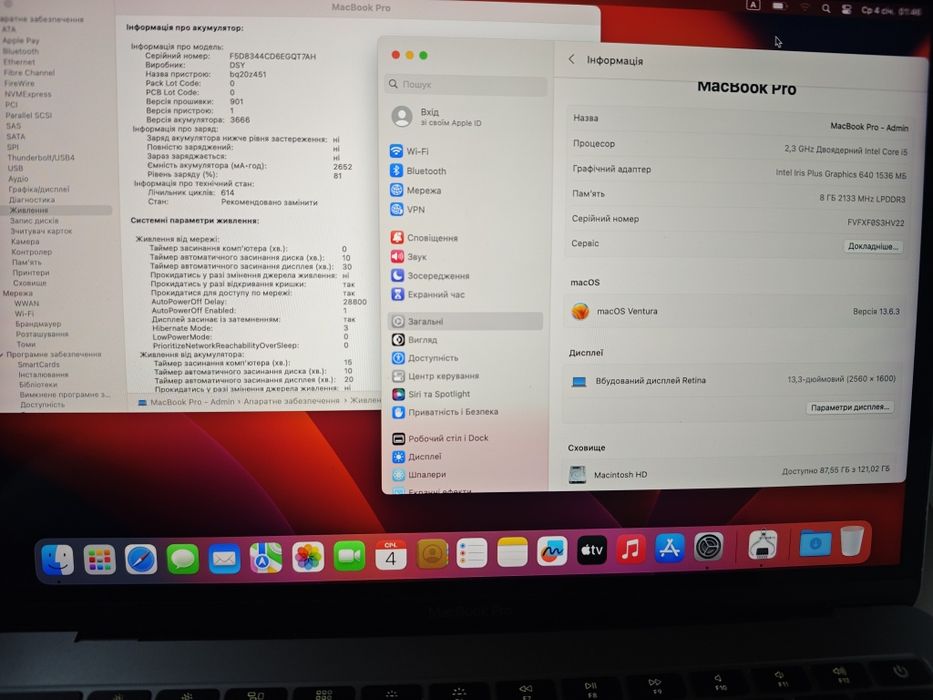Viewport: 933px width, 700px height.
Task: Open Spotlight search in menu bar
Action: pyautogui.click(x=826, y=8)
